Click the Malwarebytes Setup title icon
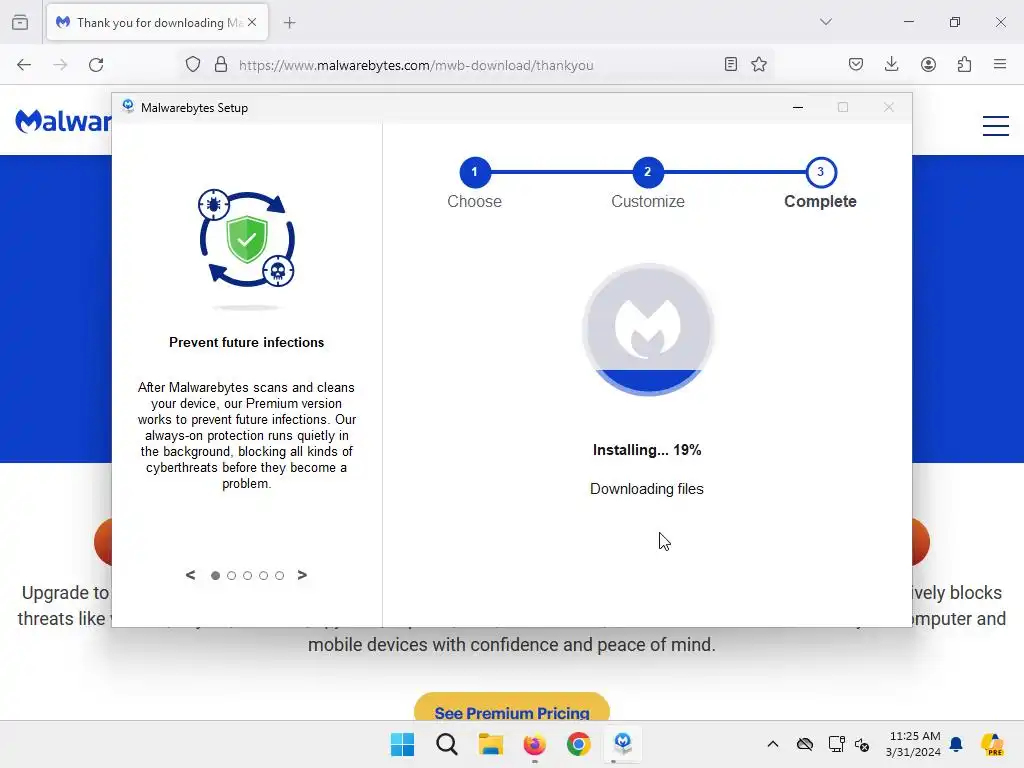1024x768 pixels. click(x=128, y=106)
